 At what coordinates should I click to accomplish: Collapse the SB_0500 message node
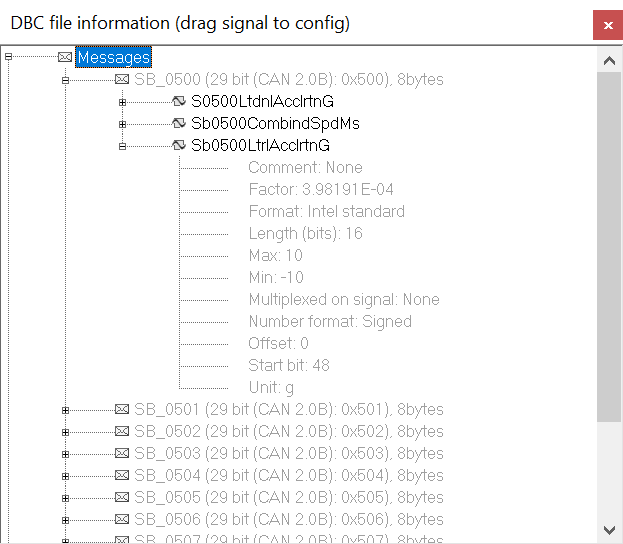(x=65, y=79)
